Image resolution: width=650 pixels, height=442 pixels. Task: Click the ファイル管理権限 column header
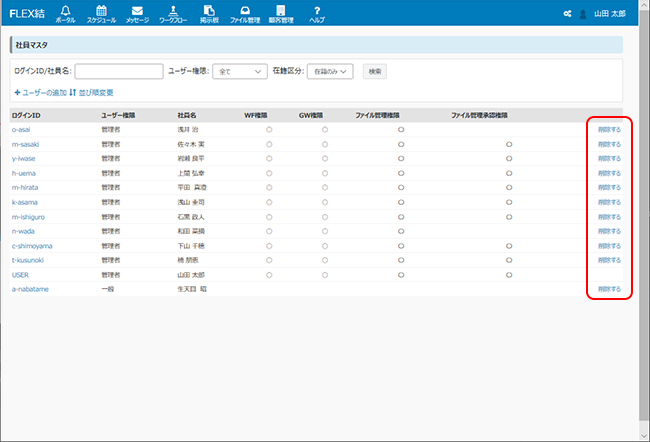[x=377, y=115]
